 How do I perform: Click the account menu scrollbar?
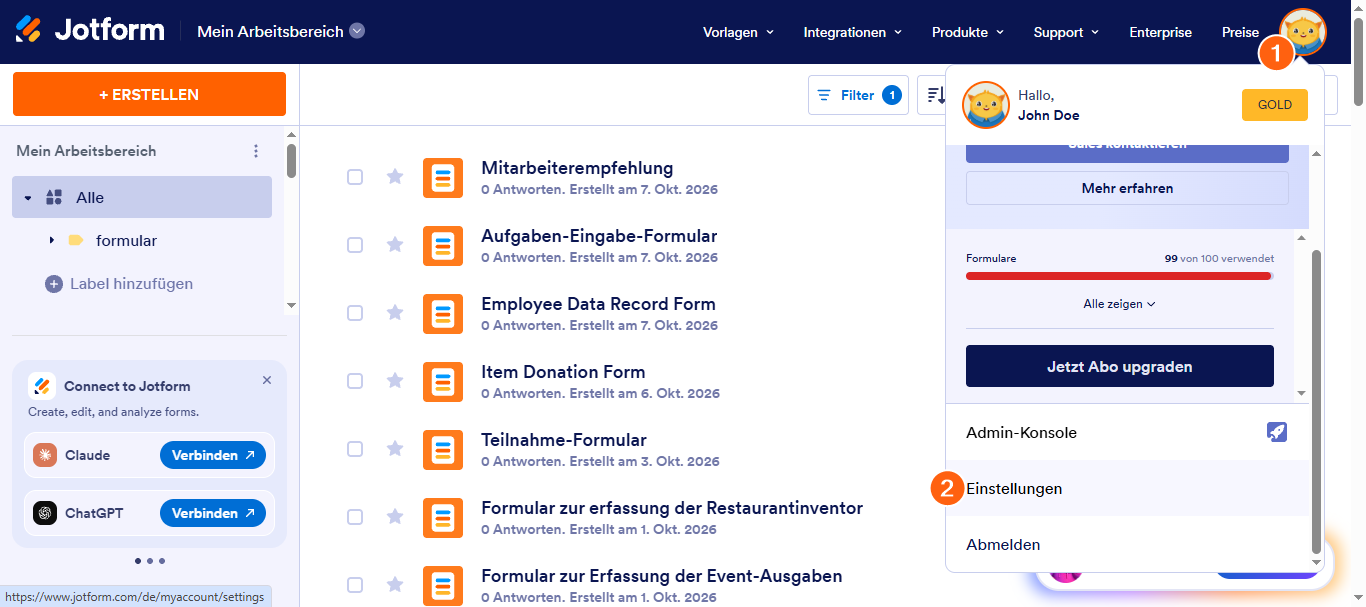click(1317, 400)
